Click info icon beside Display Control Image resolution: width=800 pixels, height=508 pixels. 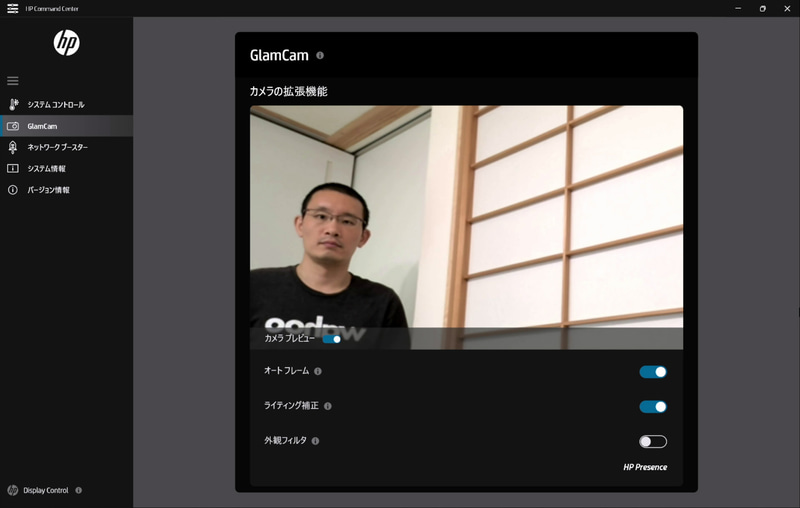pyautogui.click(x=79, y=490)
